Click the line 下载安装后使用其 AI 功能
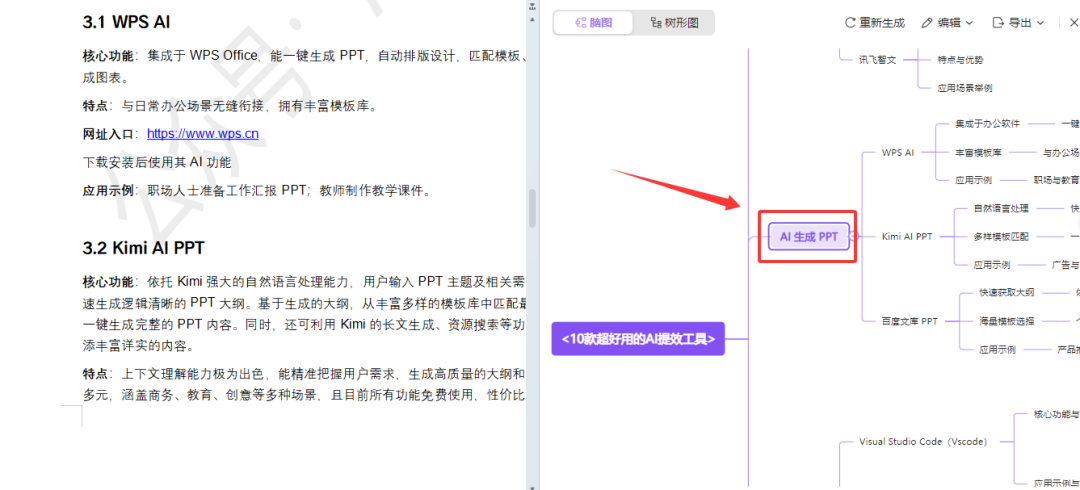Image resolution: width=1080 pixels, height=490 pixels. point(156,162)
